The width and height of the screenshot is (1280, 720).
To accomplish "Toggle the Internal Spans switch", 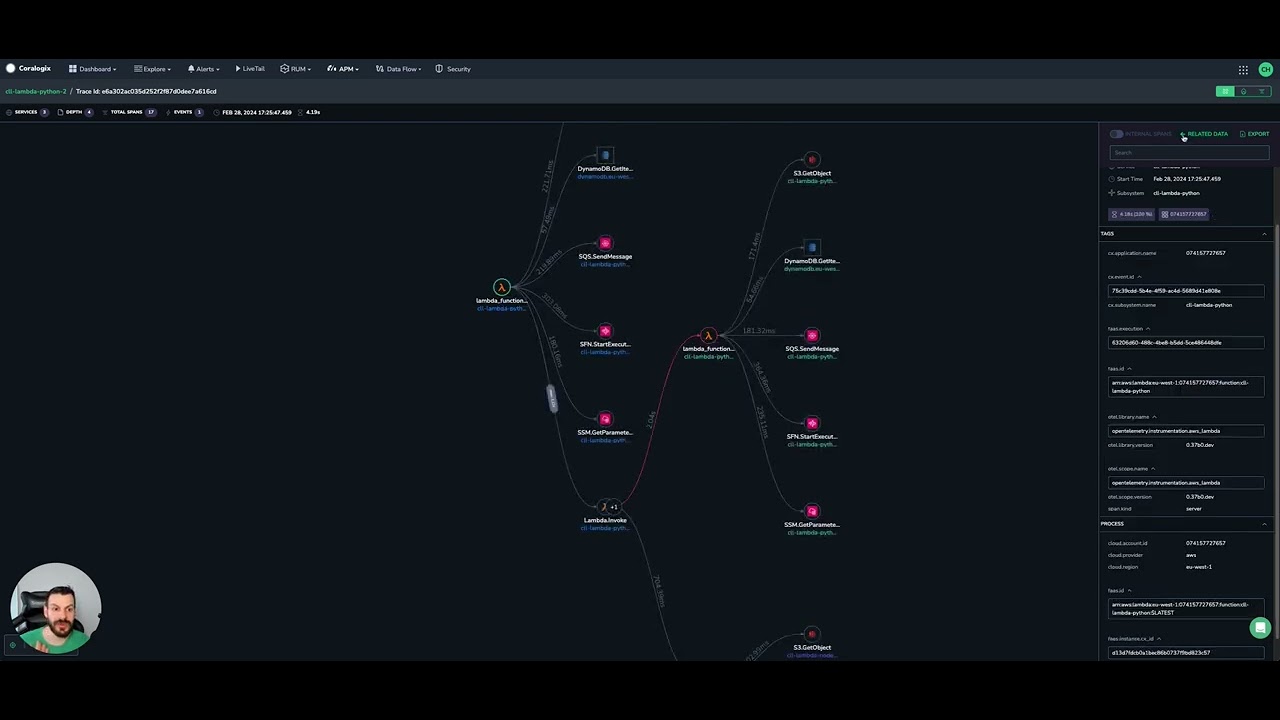I will click(1116, 134).
